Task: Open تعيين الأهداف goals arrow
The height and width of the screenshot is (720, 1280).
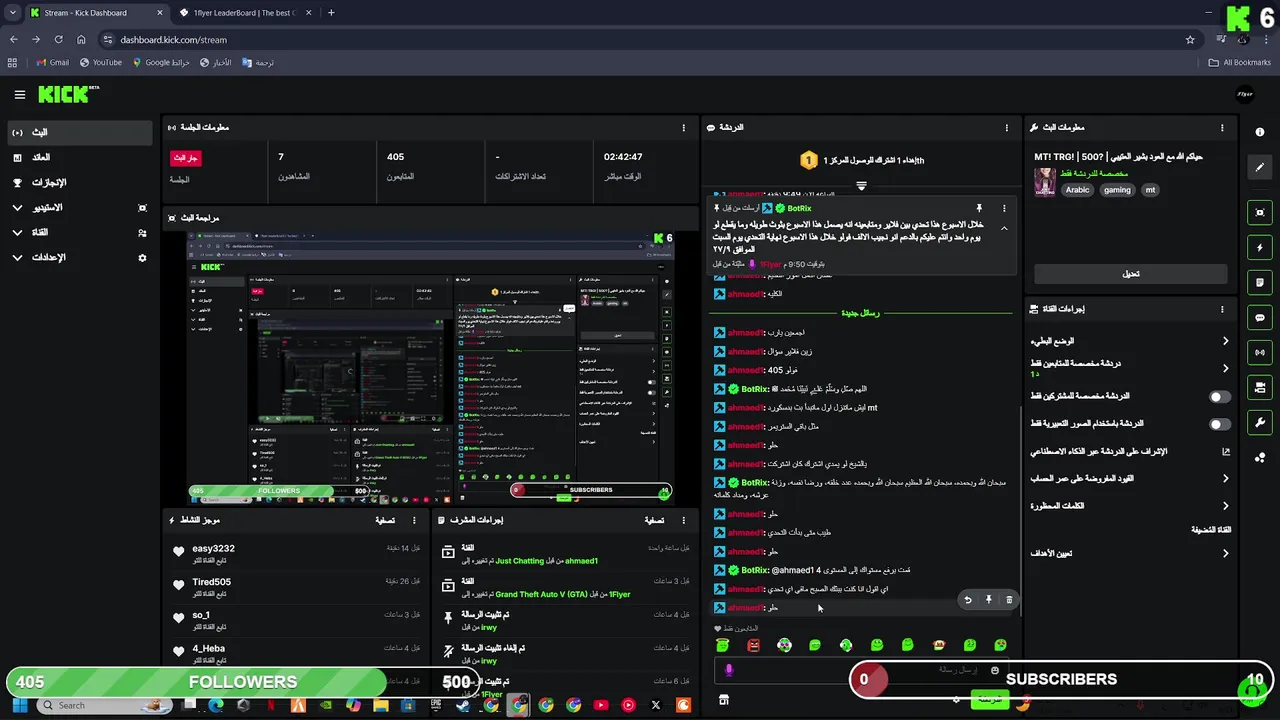Action: click(1225, 553)
